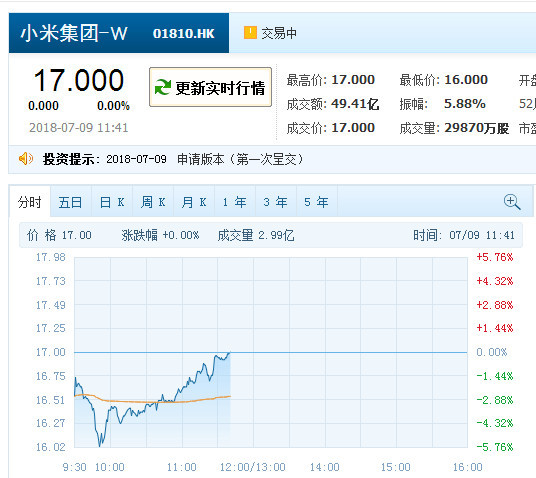Click the 时间: 07/09 11:41 readout

pyautogui.click(x=464, y=235)
